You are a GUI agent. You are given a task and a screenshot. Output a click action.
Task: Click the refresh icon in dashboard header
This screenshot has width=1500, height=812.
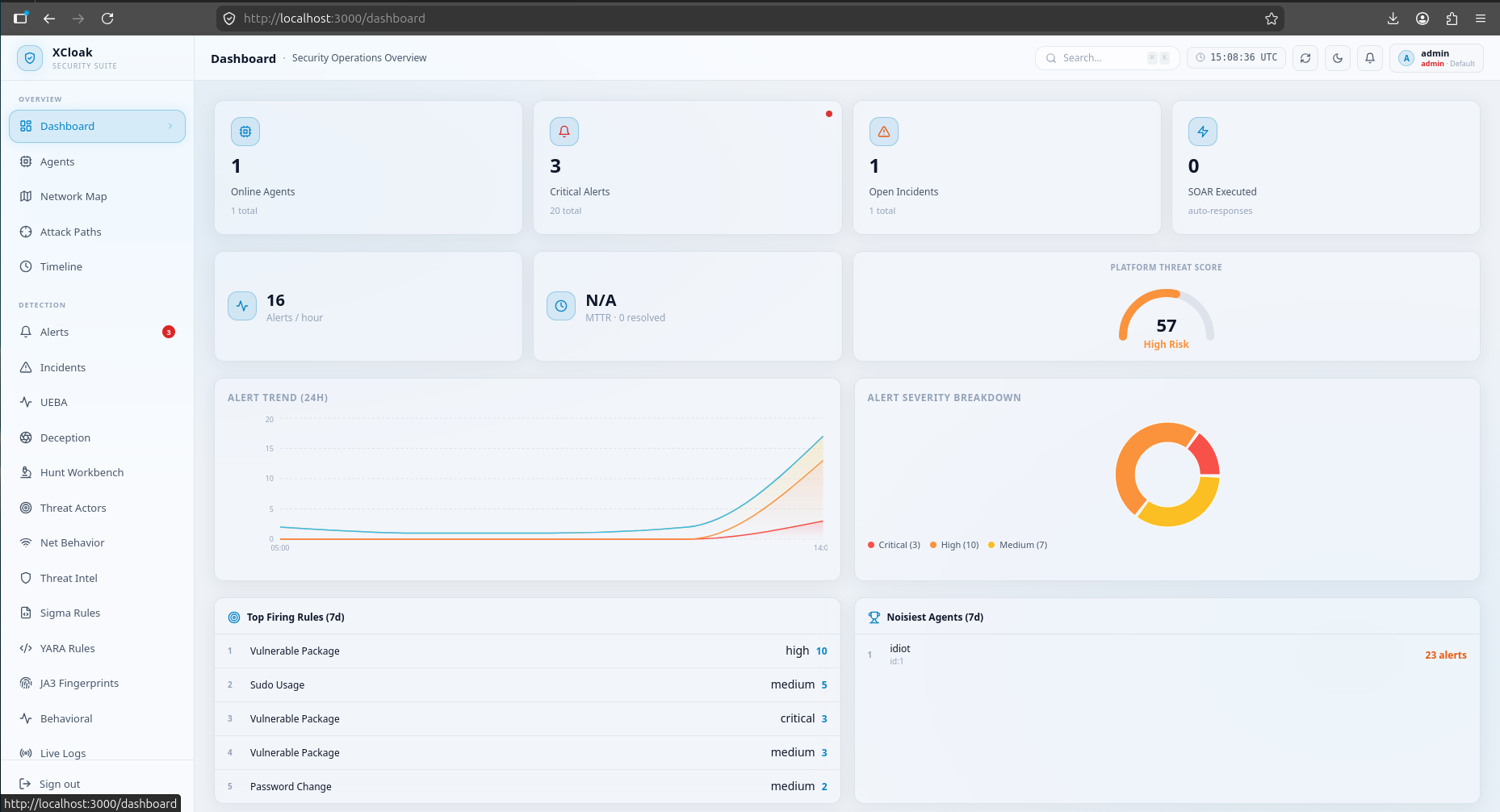click(1305, 58)
